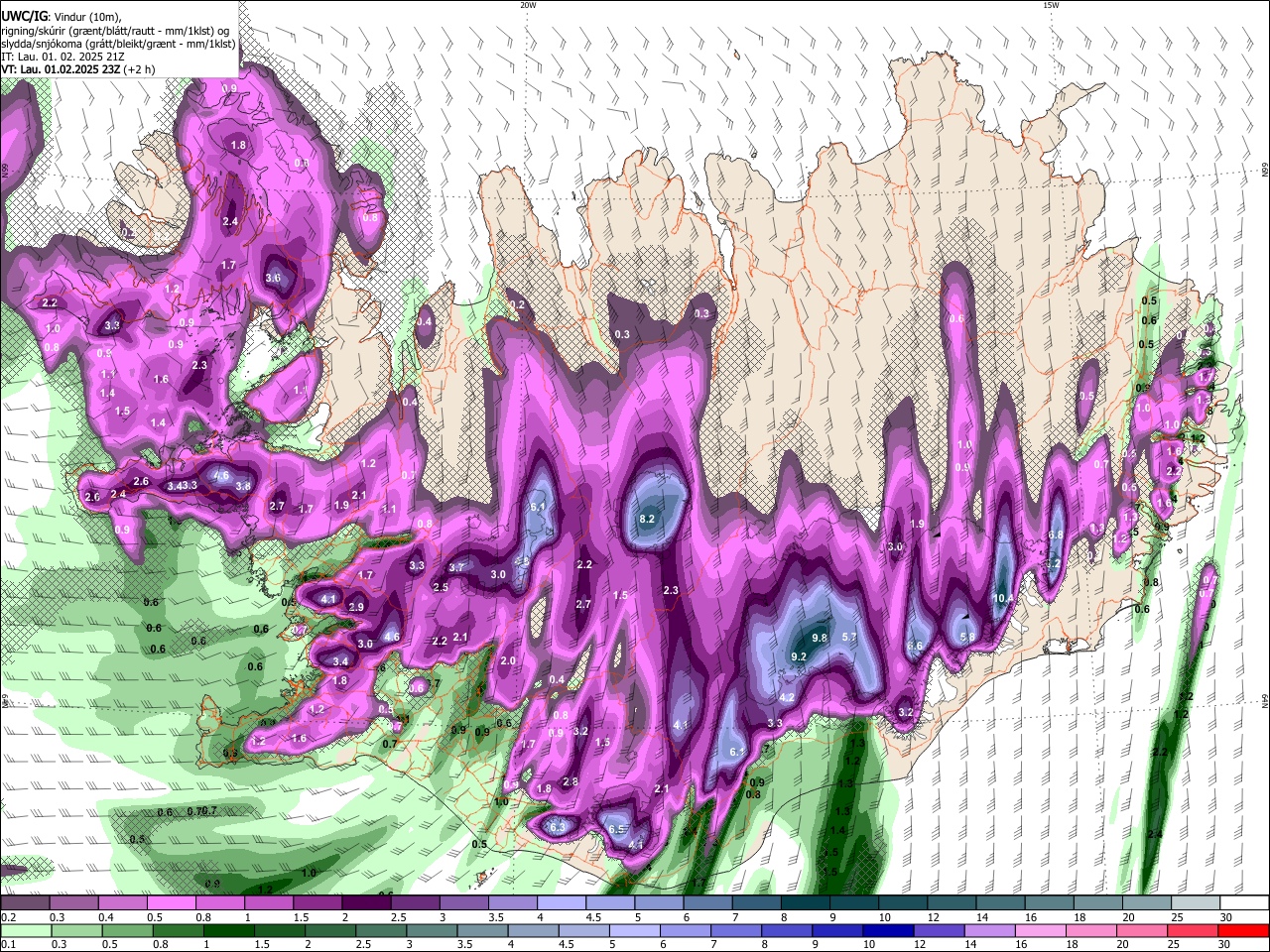Click the 6.8 precipitation value on map

click(x=1057, y=535)
